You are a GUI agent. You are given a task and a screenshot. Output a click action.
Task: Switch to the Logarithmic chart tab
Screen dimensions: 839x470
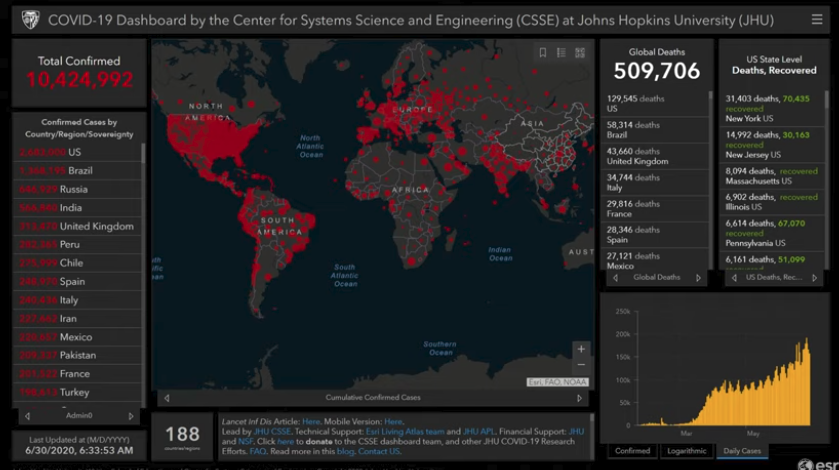click(x=685, y=451)
